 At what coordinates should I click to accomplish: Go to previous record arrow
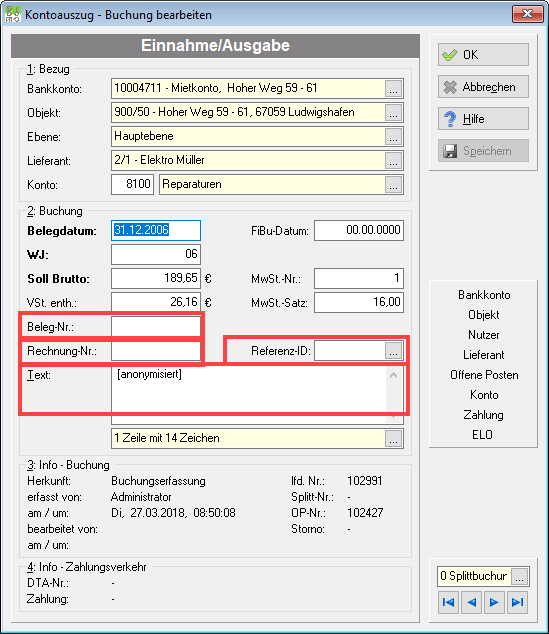(x=471, y=602)
